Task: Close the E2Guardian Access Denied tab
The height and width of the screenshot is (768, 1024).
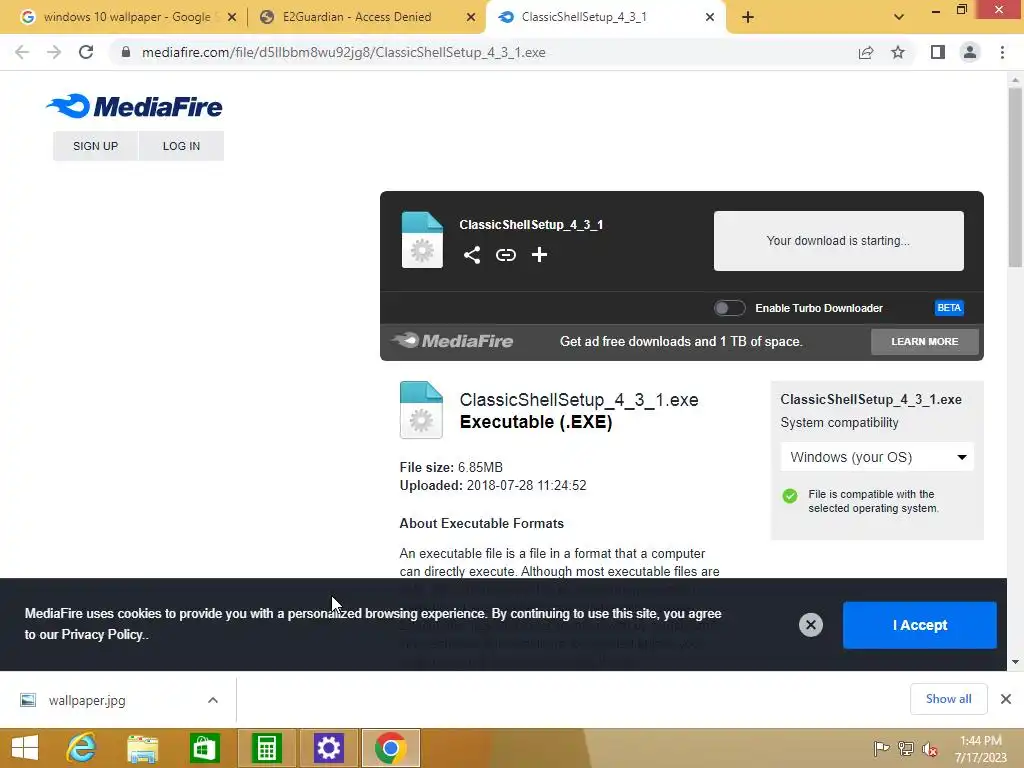Action: [471, 17]
